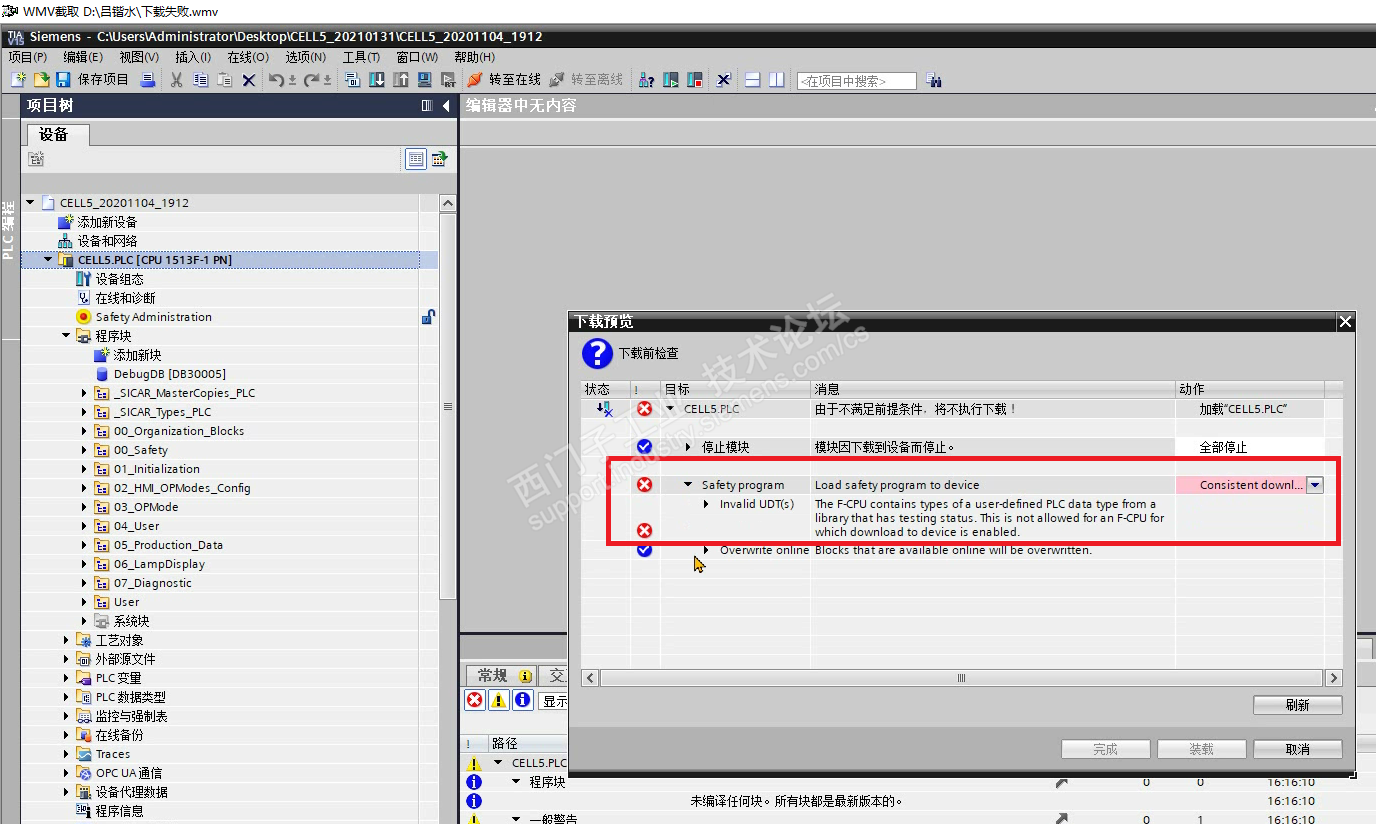Click the 保存项目 save project button
The width and height of the screenshot is (1376, 824).
coord(93,80)
